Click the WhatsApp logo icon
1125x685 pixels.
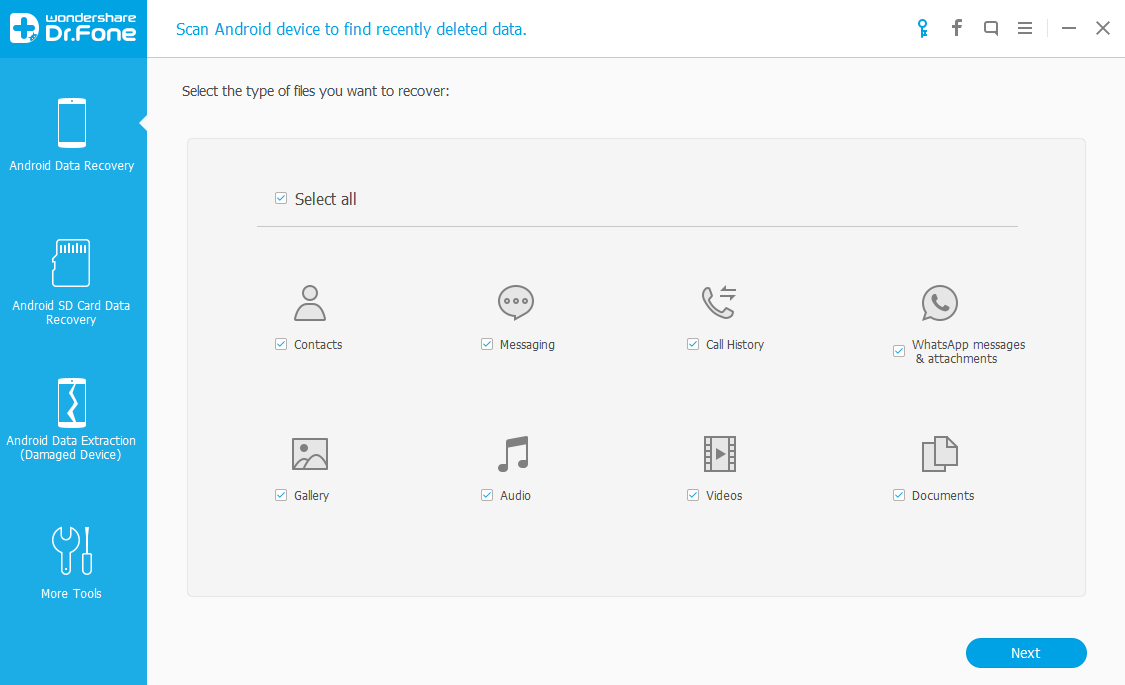(x=939, y=303)
